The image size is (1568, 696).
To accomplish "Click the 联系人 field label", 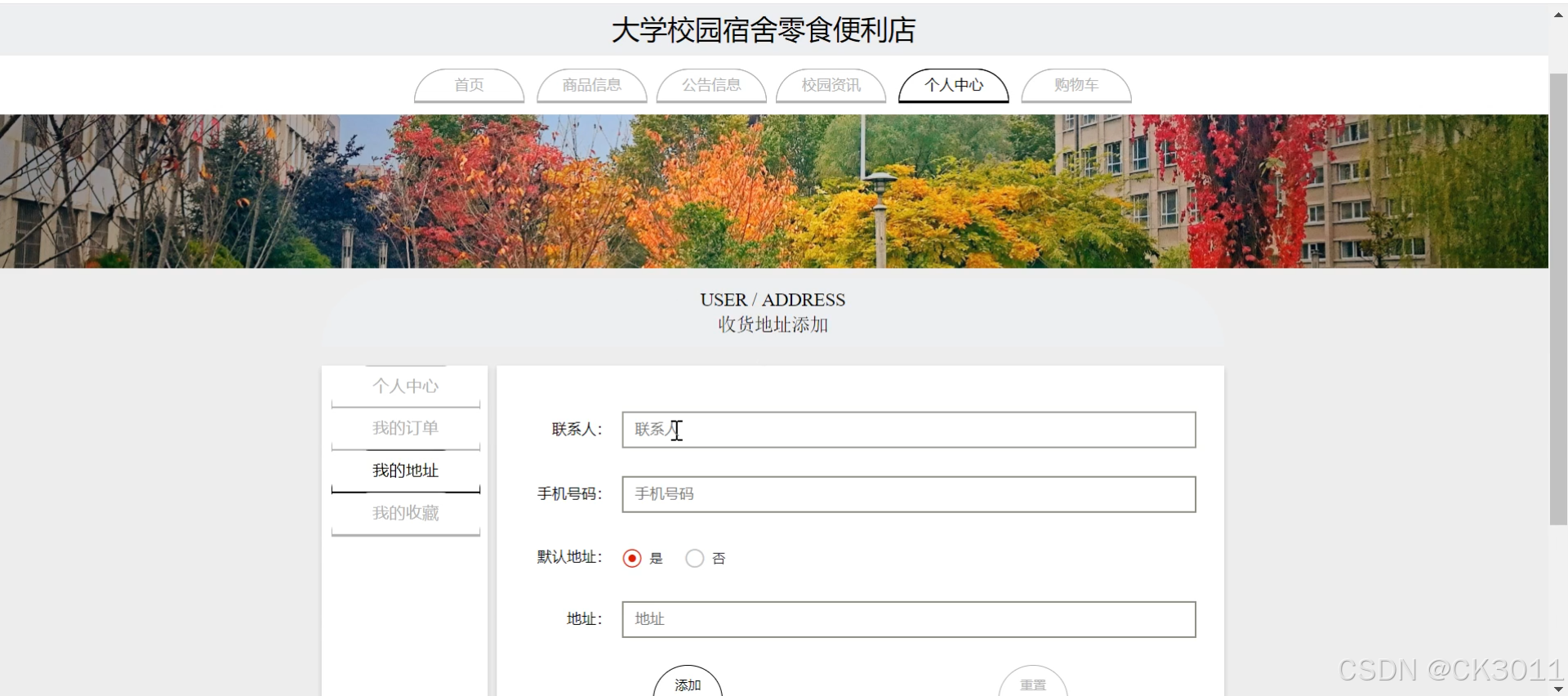I will [x=577, y=430].
